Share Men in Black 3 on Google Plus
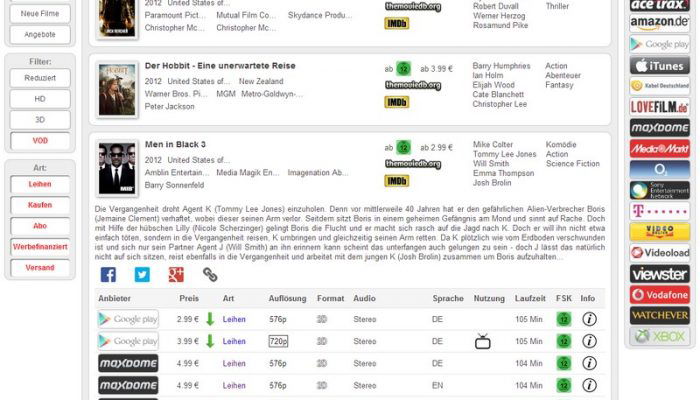This screenshot has height=400, width=700. point(176,275)
